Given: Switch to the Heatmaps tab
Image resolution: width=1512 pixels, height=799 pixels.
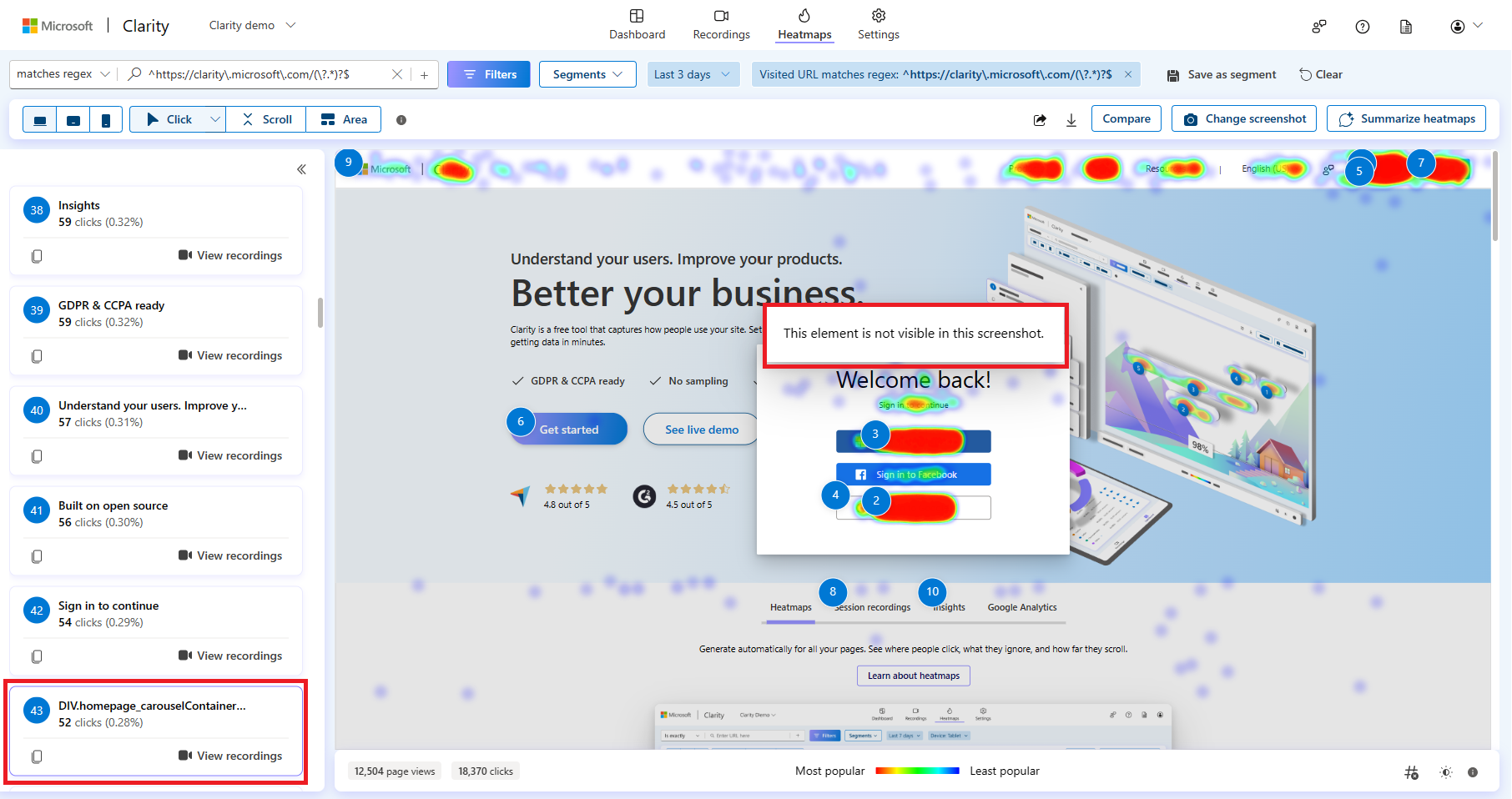Looking at the screenshot, I should tap(804, 24).
